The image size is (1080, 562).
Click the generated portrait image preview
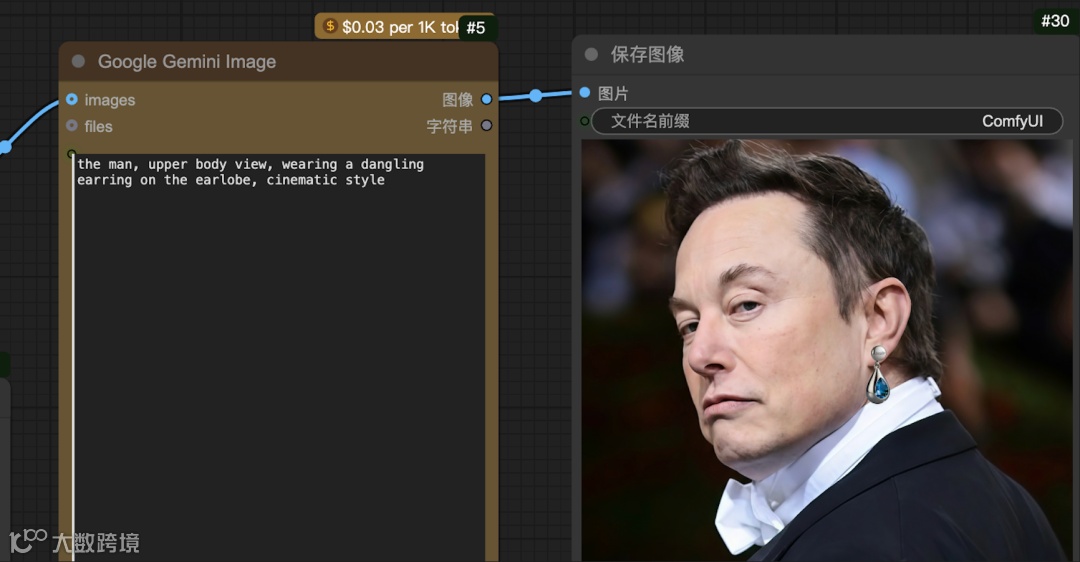point(827,351)
